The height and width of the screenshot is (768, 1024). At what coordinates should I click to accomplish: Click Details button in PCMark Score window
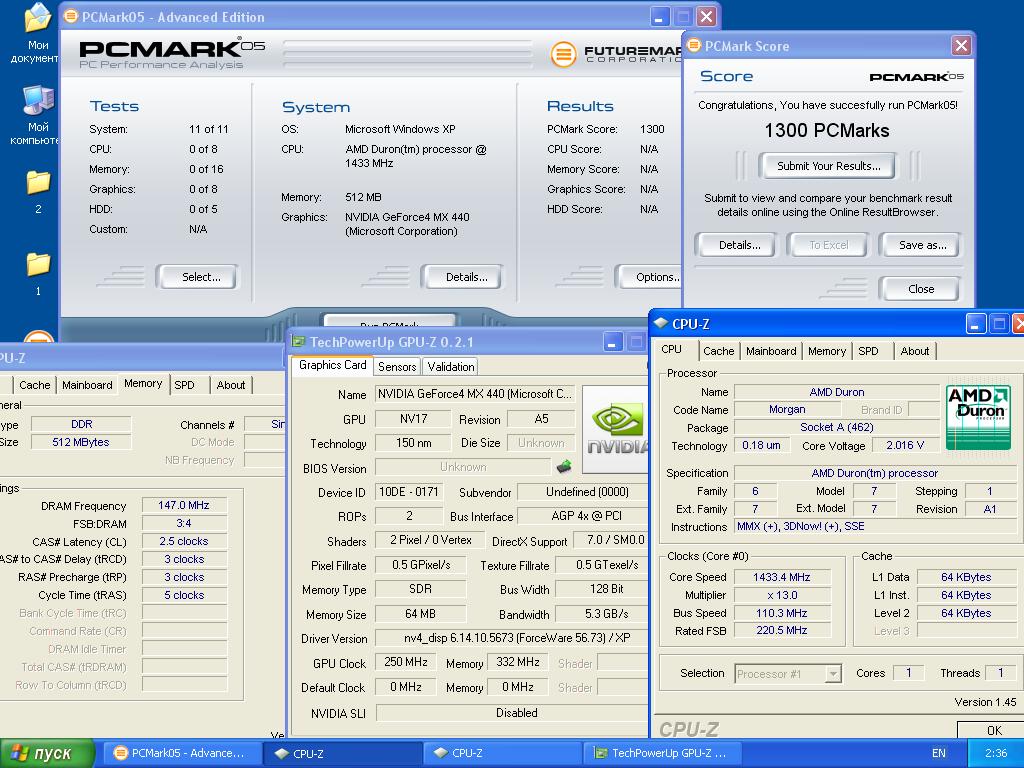[x=739, y=245]
